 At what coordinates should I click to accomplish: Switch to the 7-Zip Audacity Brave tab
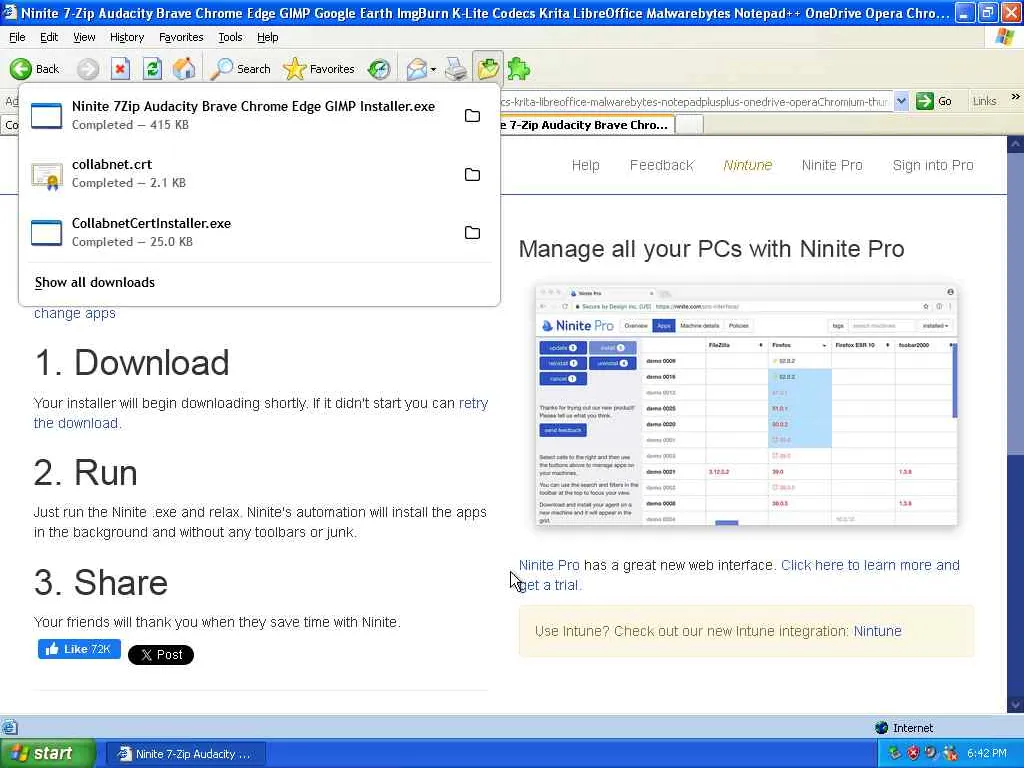[x=587, y=125]
